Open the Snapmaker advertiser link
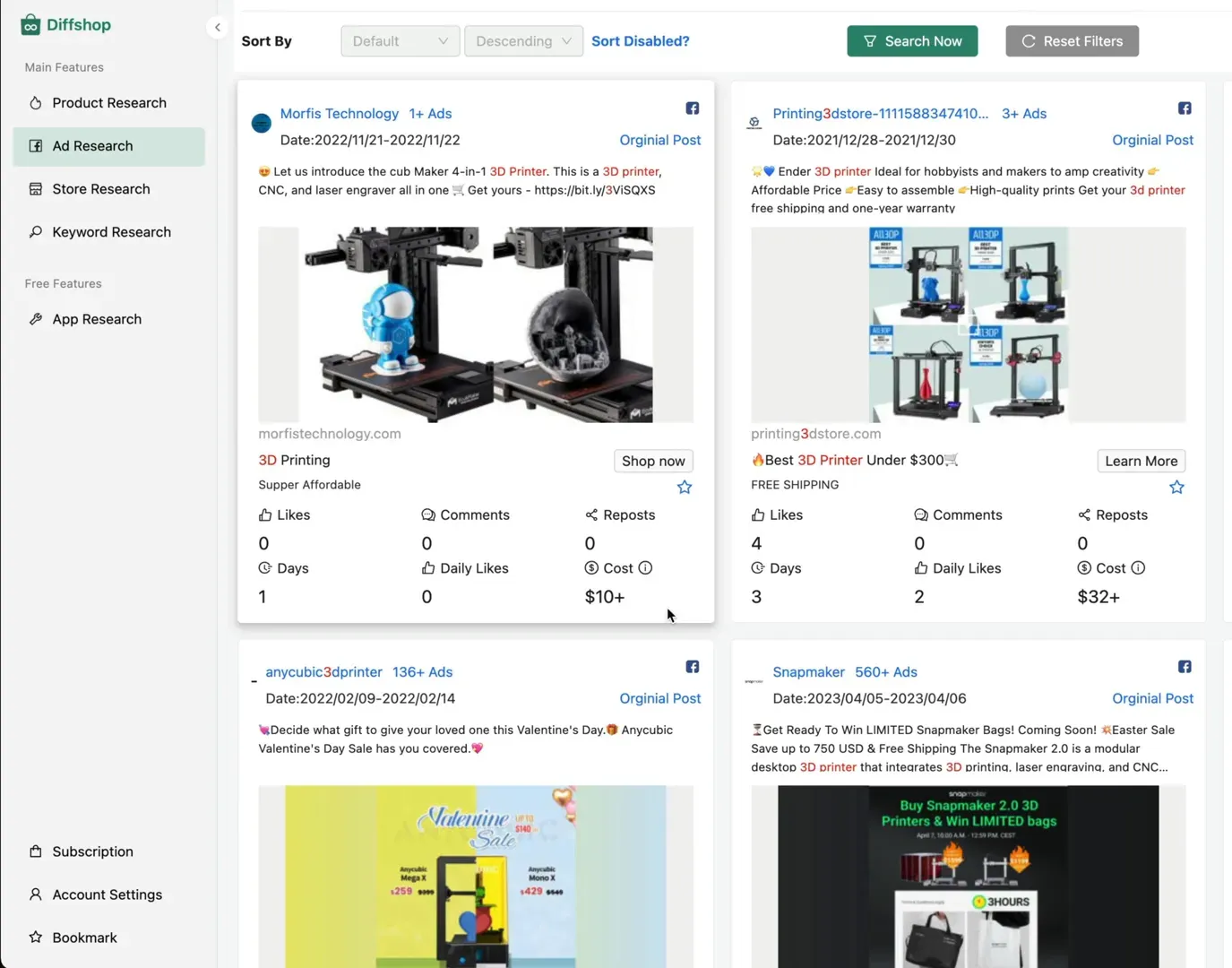This screenshot has height=968, width=1232. pos(808,672)
